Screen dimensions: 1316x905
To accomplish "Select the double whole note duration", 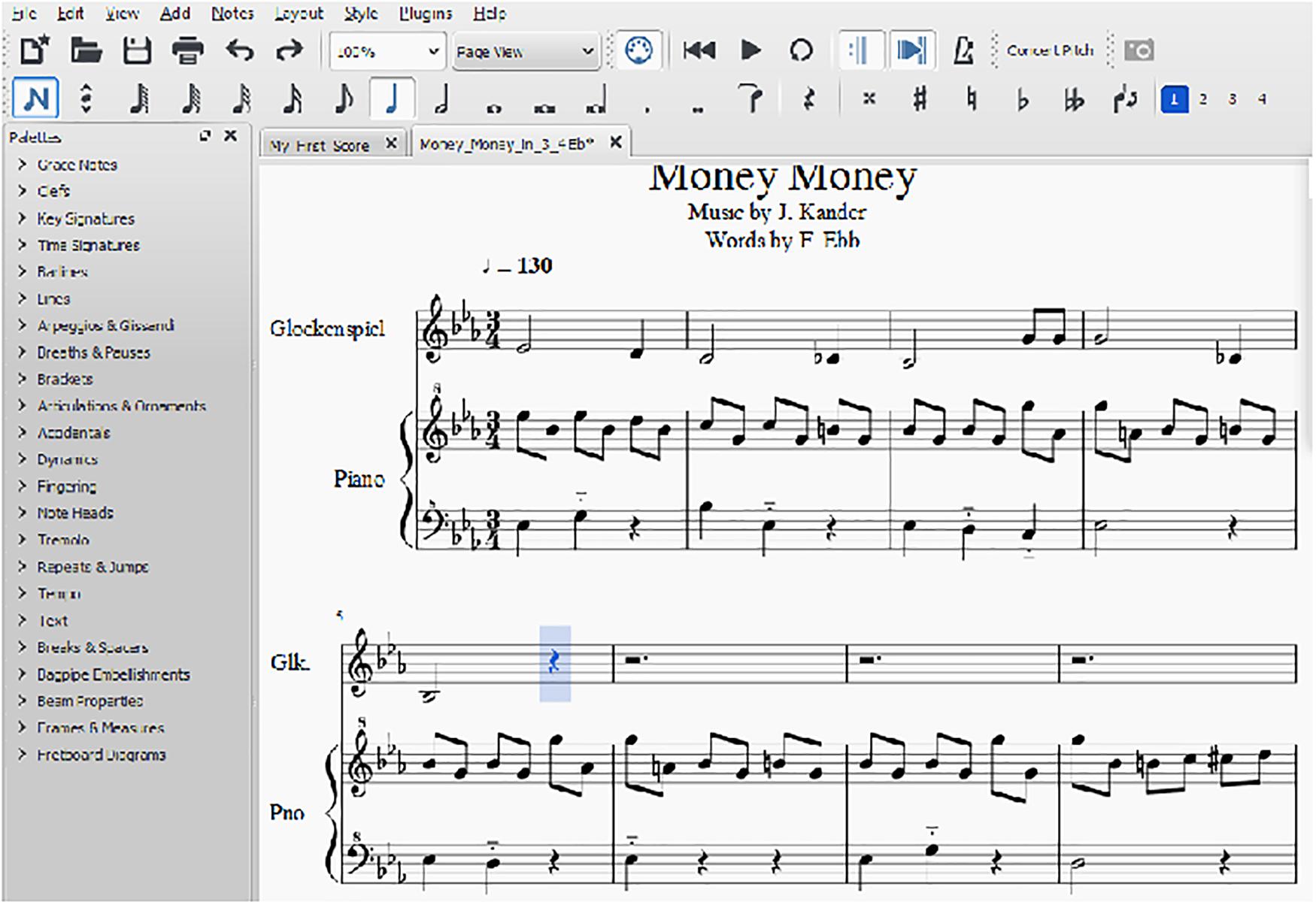I will 544,108.
